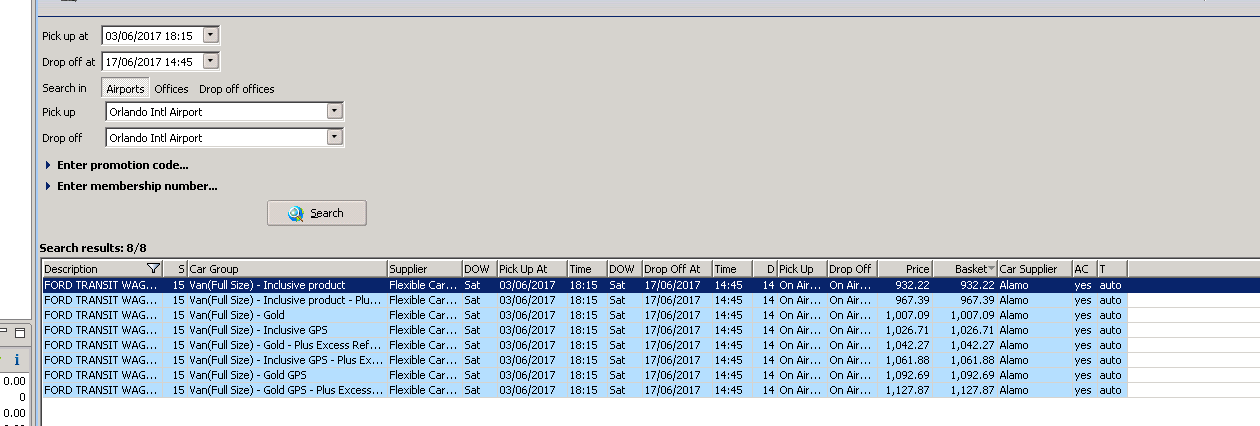Viewport: 1260px width, 426px height.
Task: Expand Enter membership number section
Action: (131, 186)
